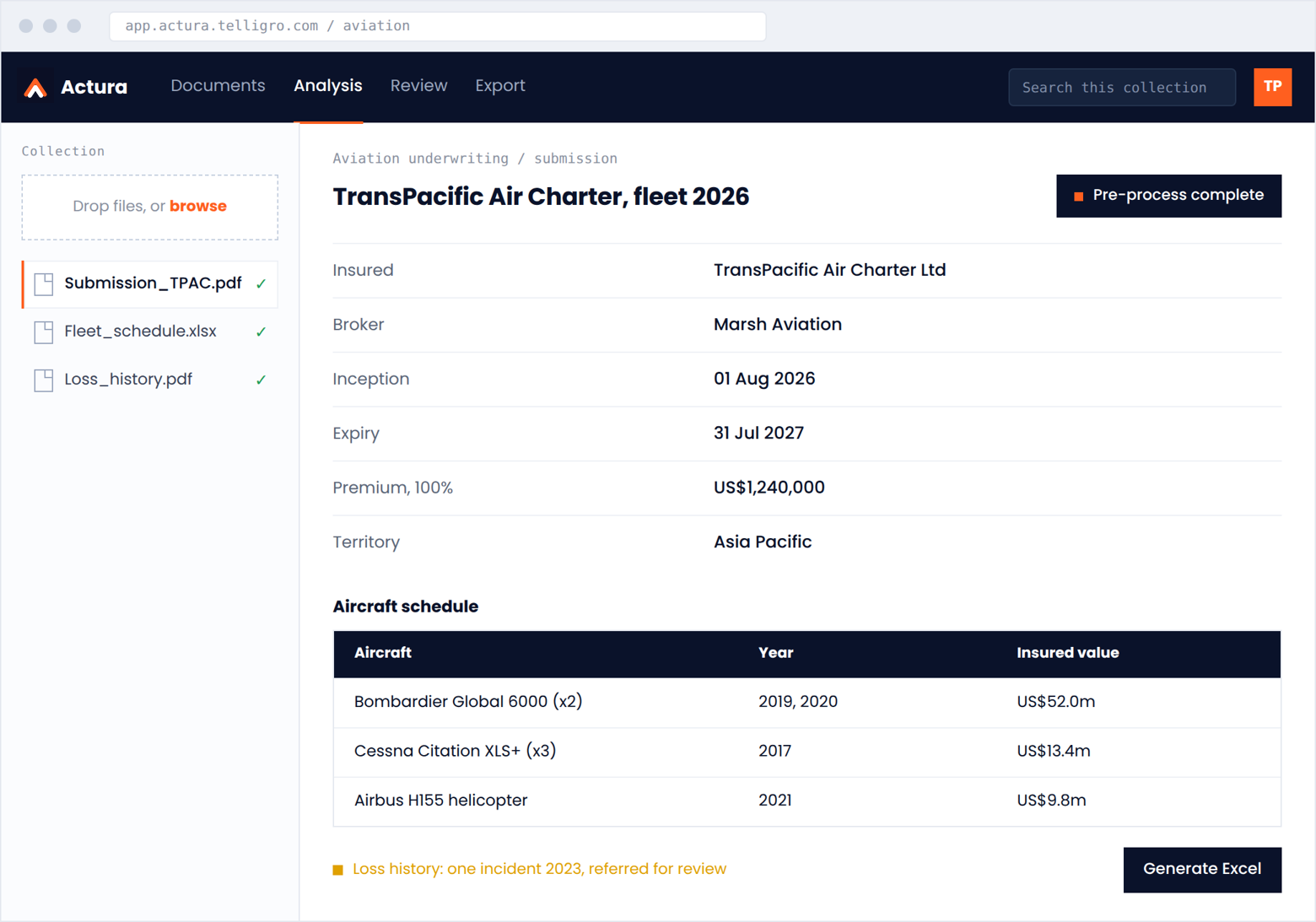Click the Broker field label
The image size is (1316, 922).
coord(359,325)
